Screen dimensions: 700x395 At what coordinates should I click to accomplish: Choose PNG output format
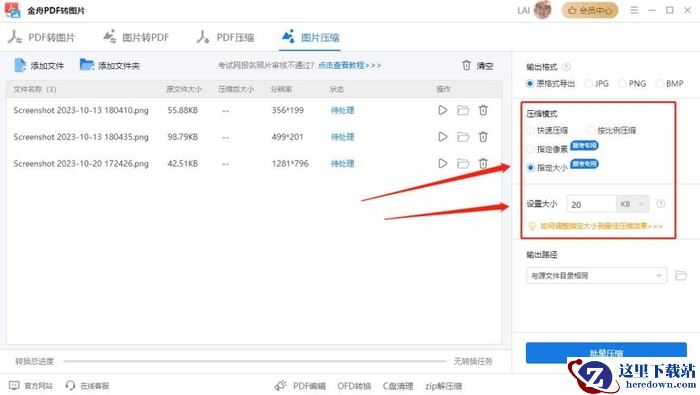point(632,83)
